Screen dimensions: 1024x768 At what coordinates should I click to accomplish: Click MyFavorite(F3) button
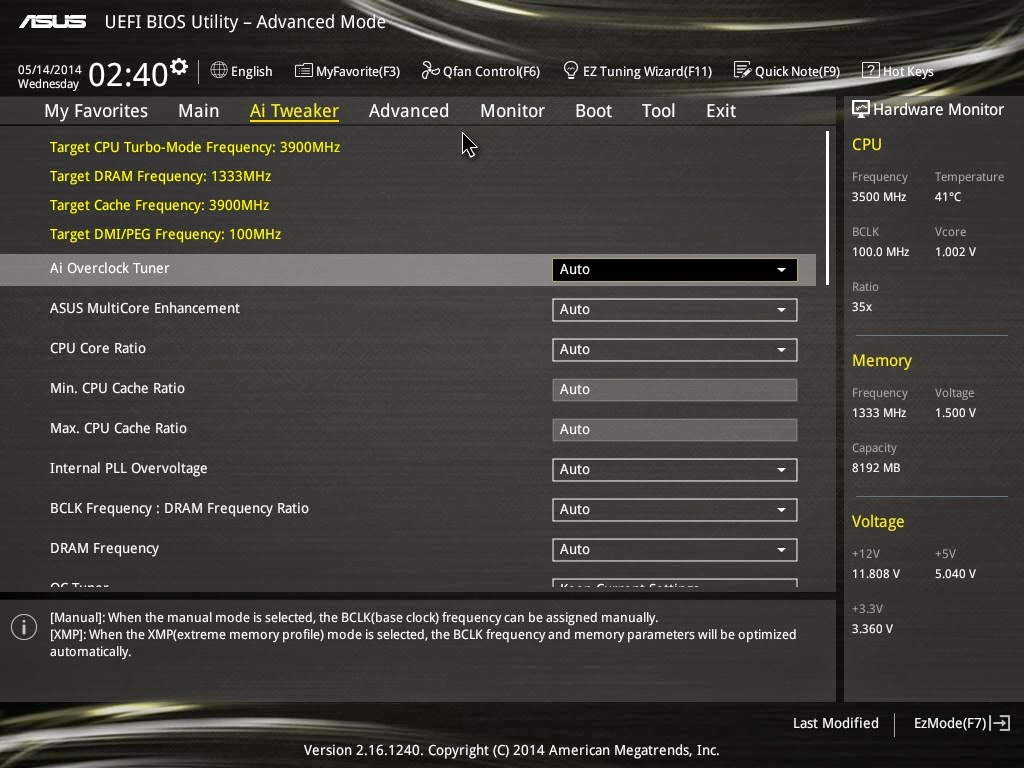(347, 71)
